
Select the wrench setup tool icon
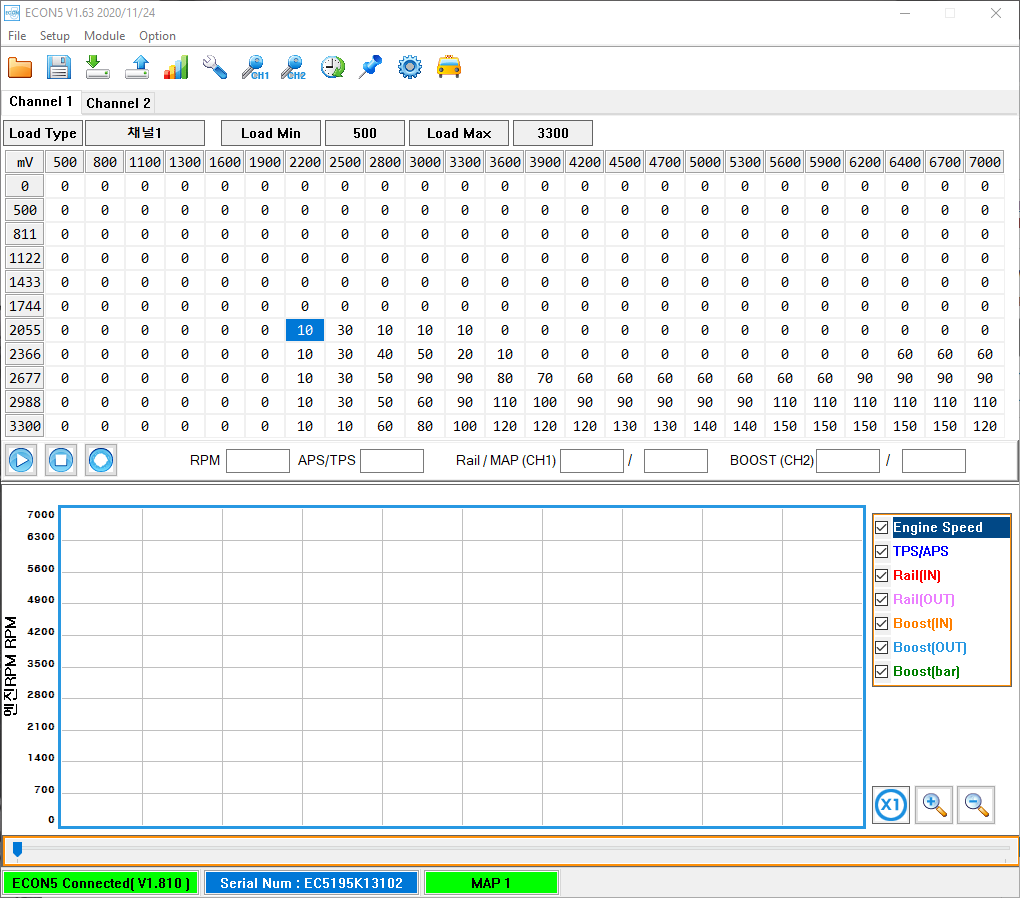pos(215,66)
